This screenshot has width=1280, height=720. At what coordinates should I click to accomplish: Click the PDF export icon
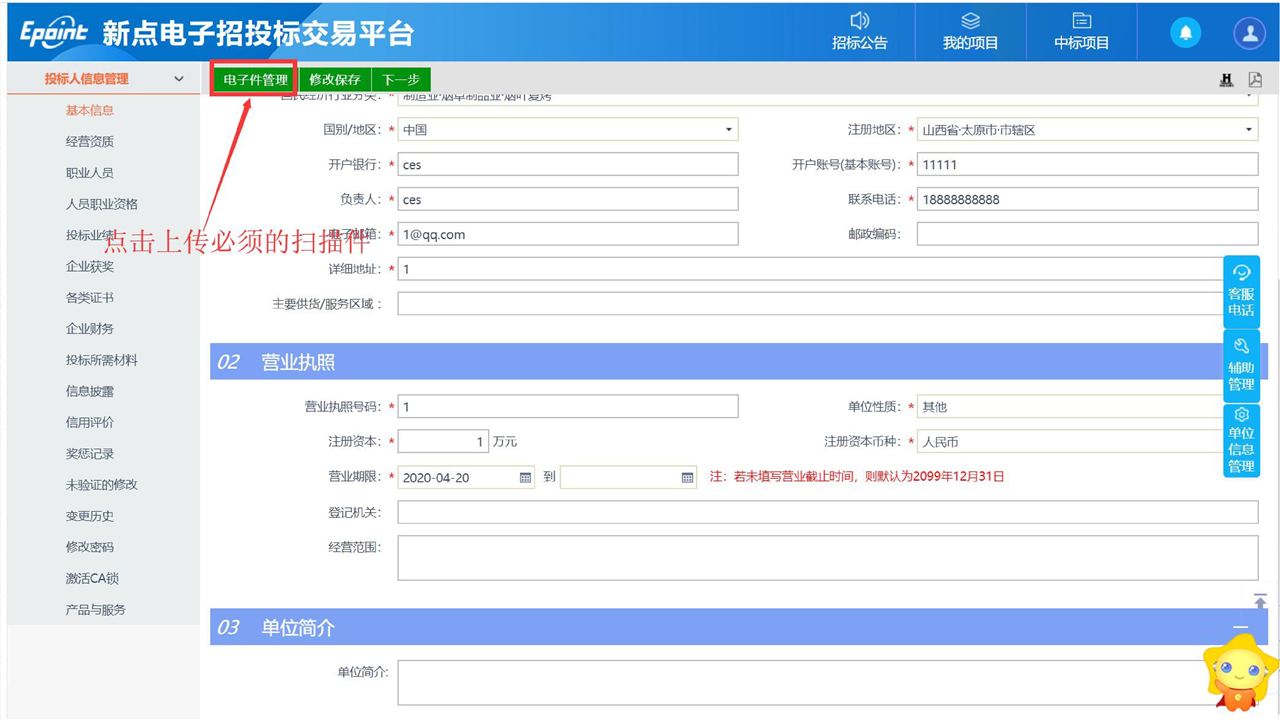click(1255, 80)
